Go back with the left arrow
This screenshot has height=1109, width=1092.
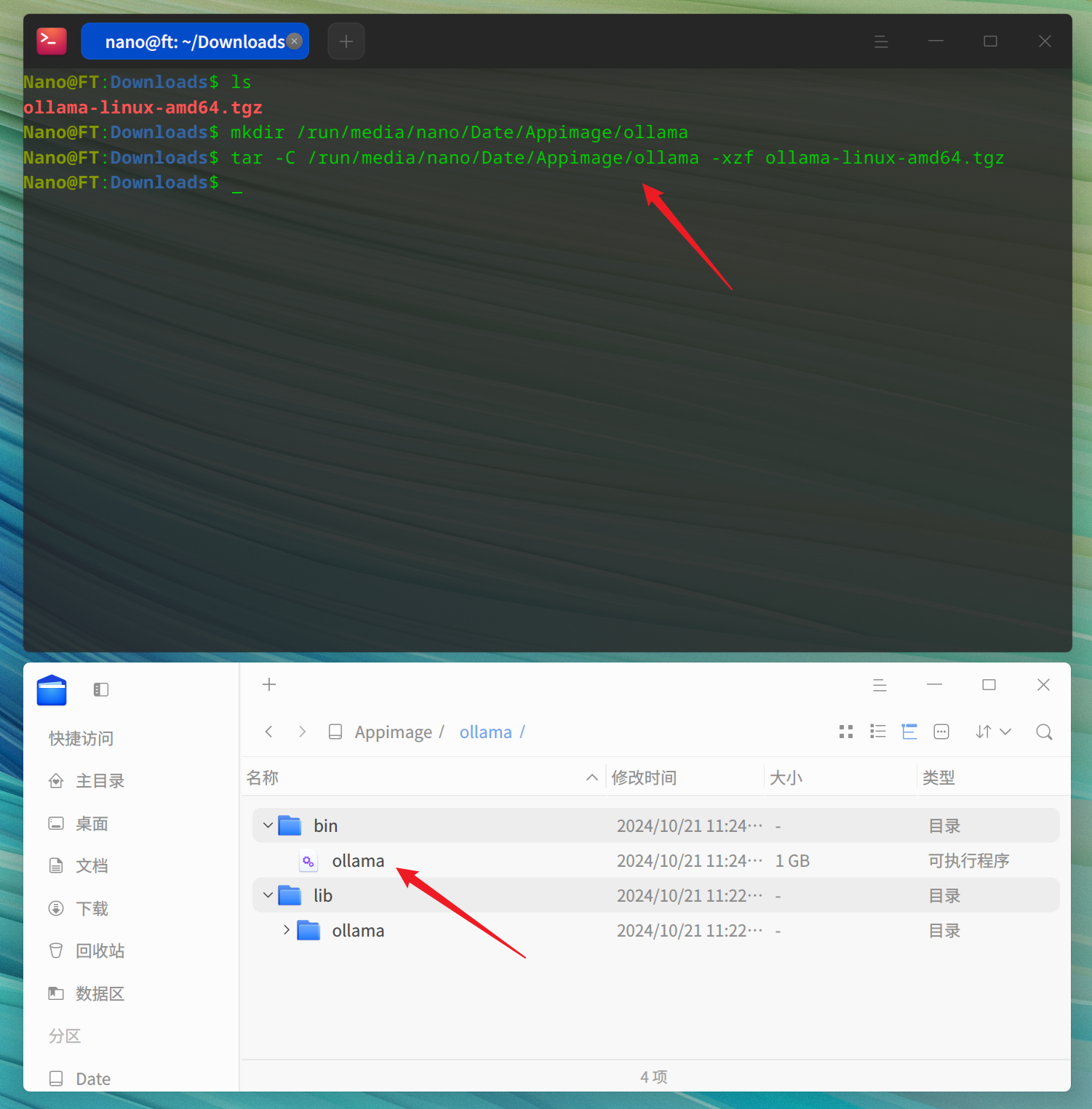point(269,732)
